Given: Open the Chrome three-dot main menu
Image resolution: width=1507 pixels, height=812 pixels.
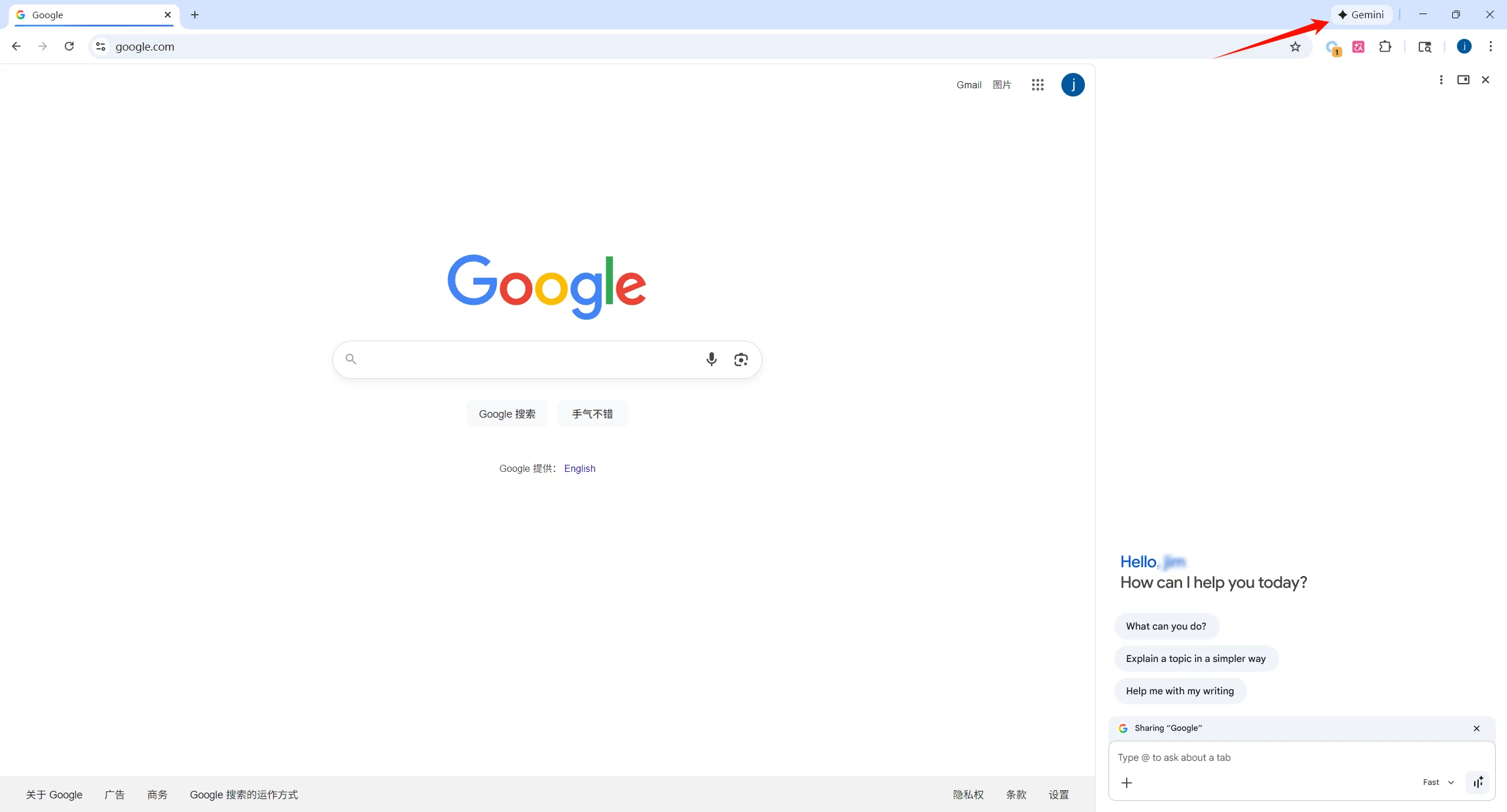Looking at the screenshot, I should click(x=1491, y=46).
